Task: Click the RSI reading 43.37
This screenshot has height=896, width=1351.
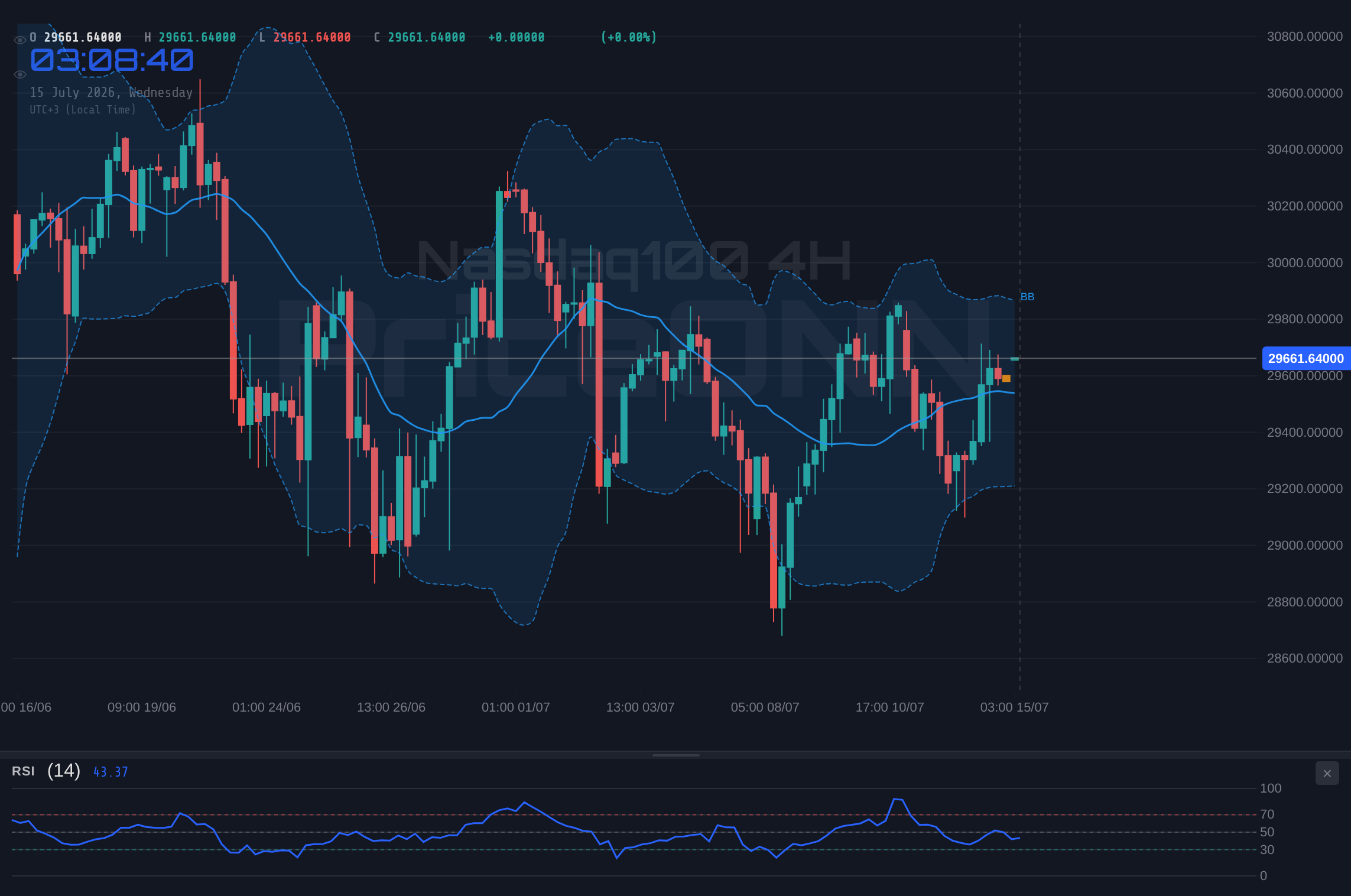Action: (x=111, y=772)
